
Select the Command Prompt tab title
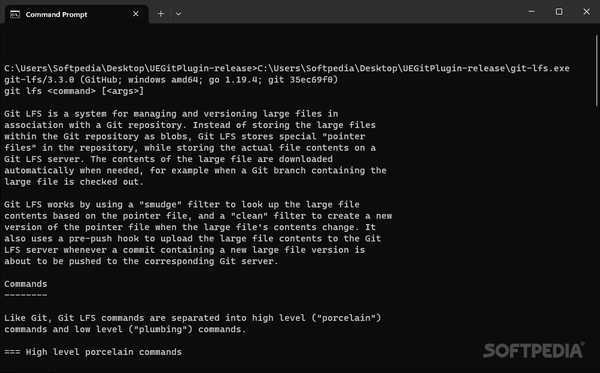(x=56, y=14)
